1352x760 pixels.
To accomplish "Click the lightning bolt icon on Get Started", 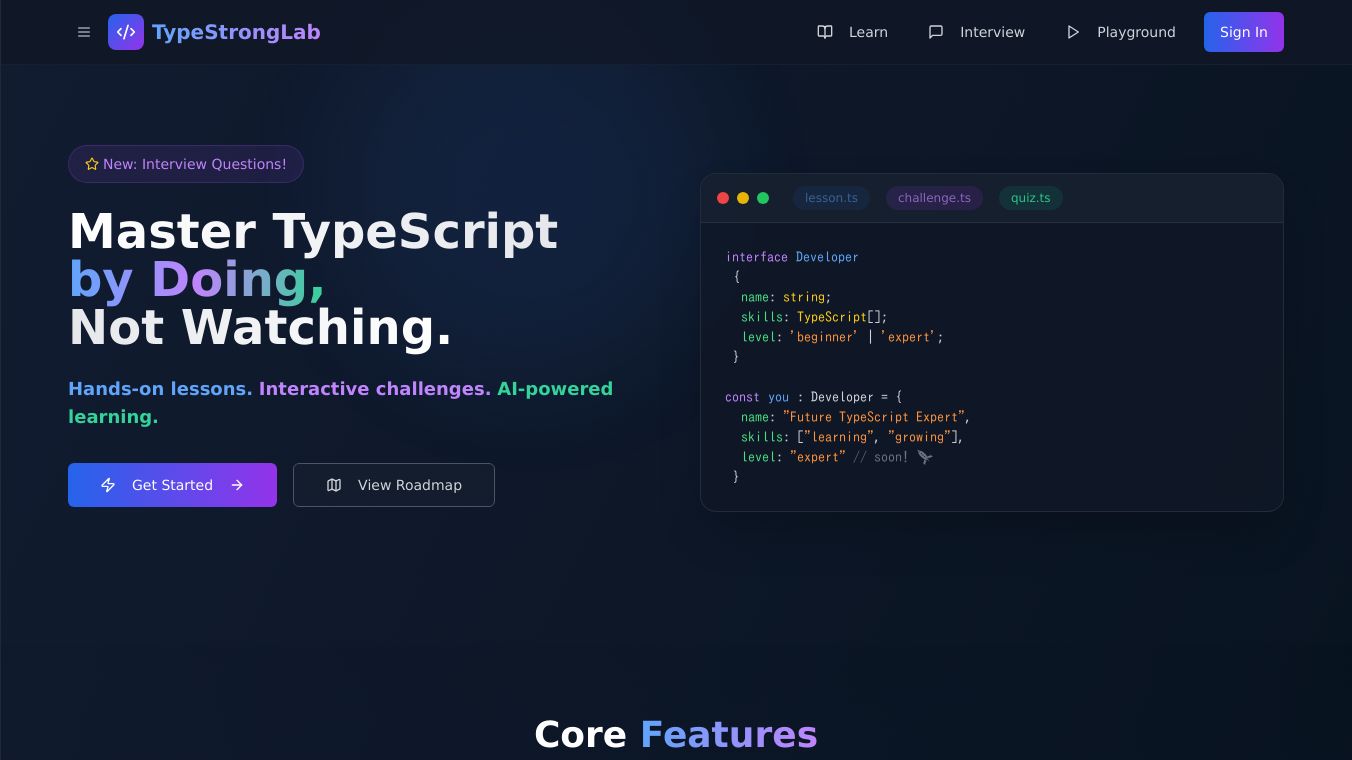I will tap(108, 485).
